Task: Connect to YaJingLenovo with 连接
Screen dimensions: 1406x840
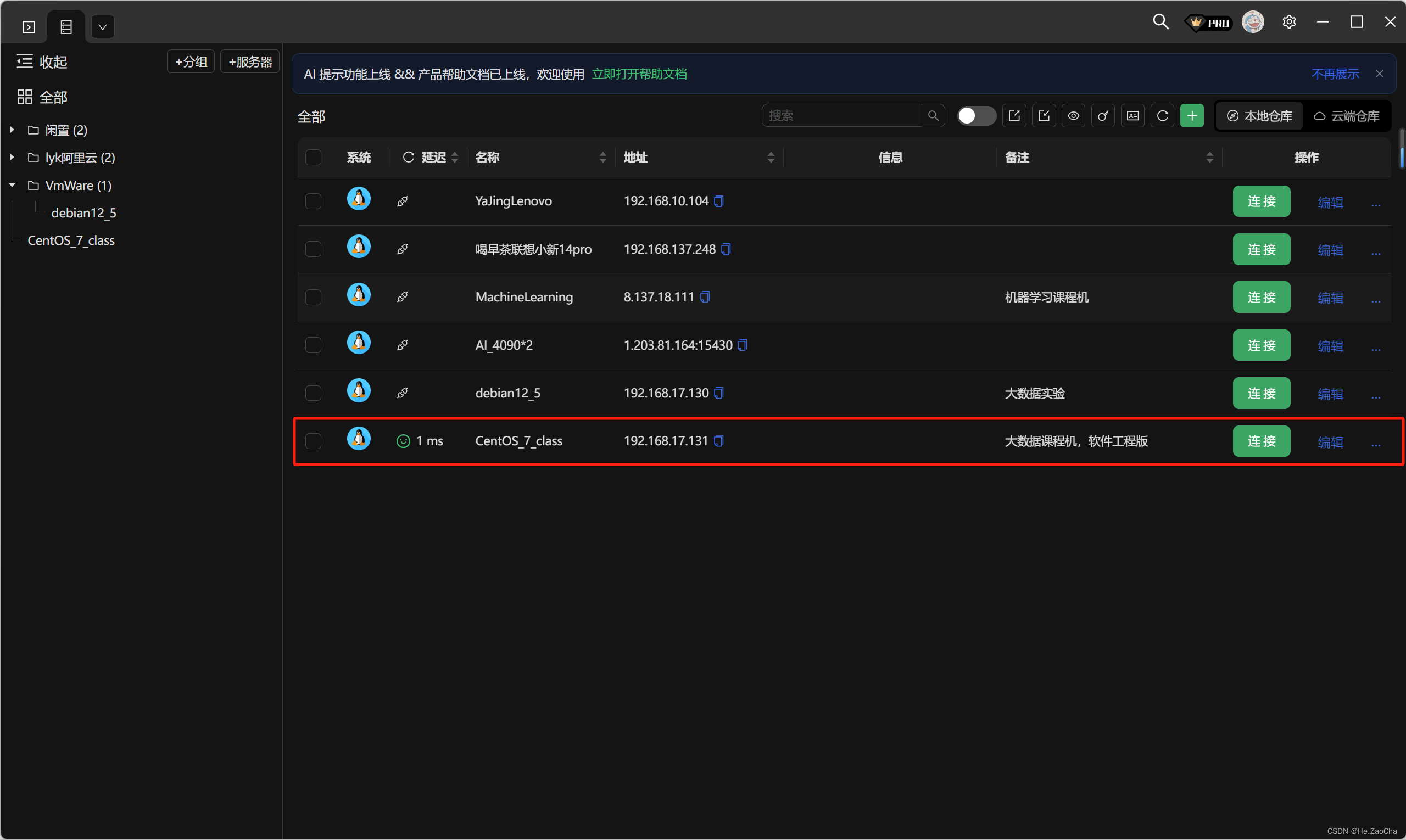Action: click(1261, 201)
